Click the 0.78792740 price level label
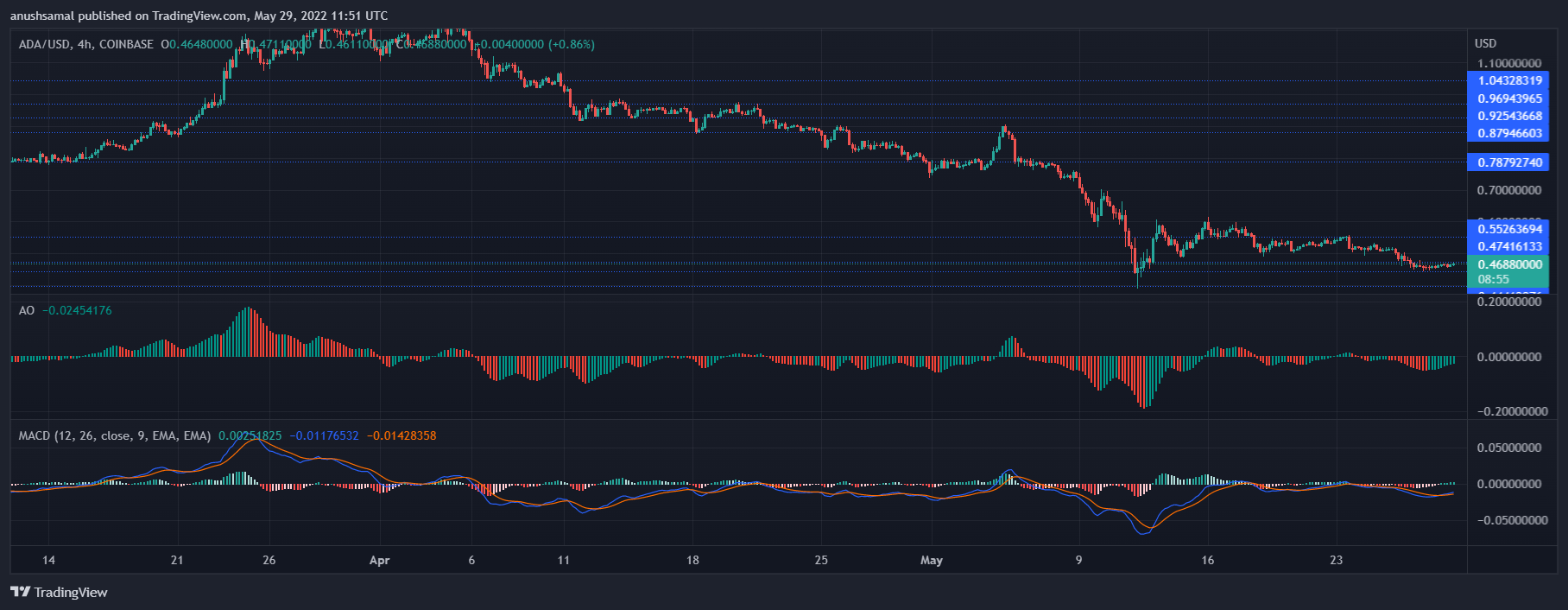Image resolution: width=1568 pixels, height=610 pixels. pos(1508,162)
